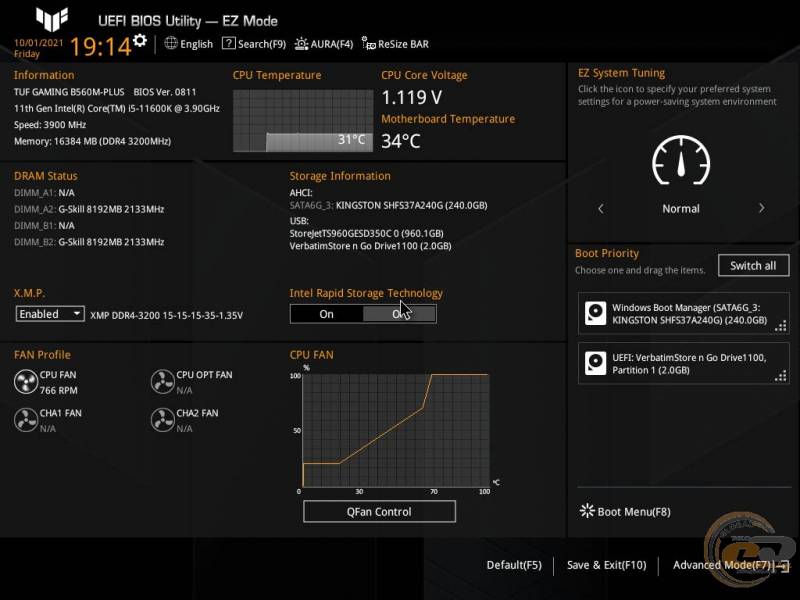Image resolution: width=800 pixels, height=600 pixels.
Task: Open the X.M.P. Enabled dropdown
Action: [50, 314]
